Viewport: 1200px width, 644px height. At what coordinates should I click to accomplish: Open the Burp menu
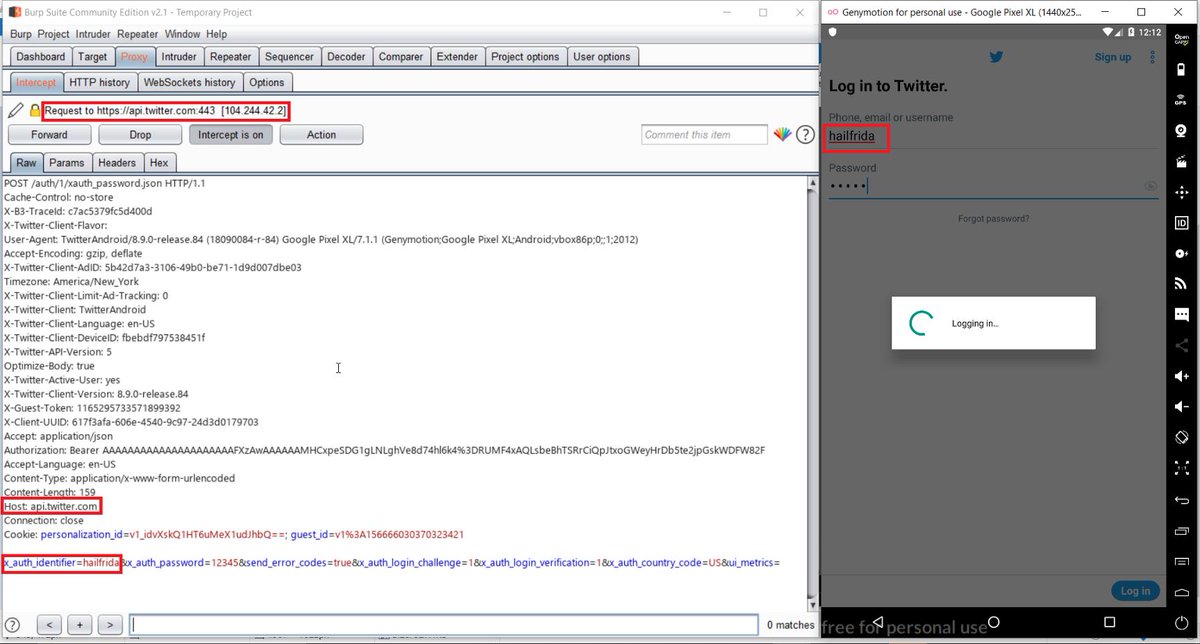point(21,34)
